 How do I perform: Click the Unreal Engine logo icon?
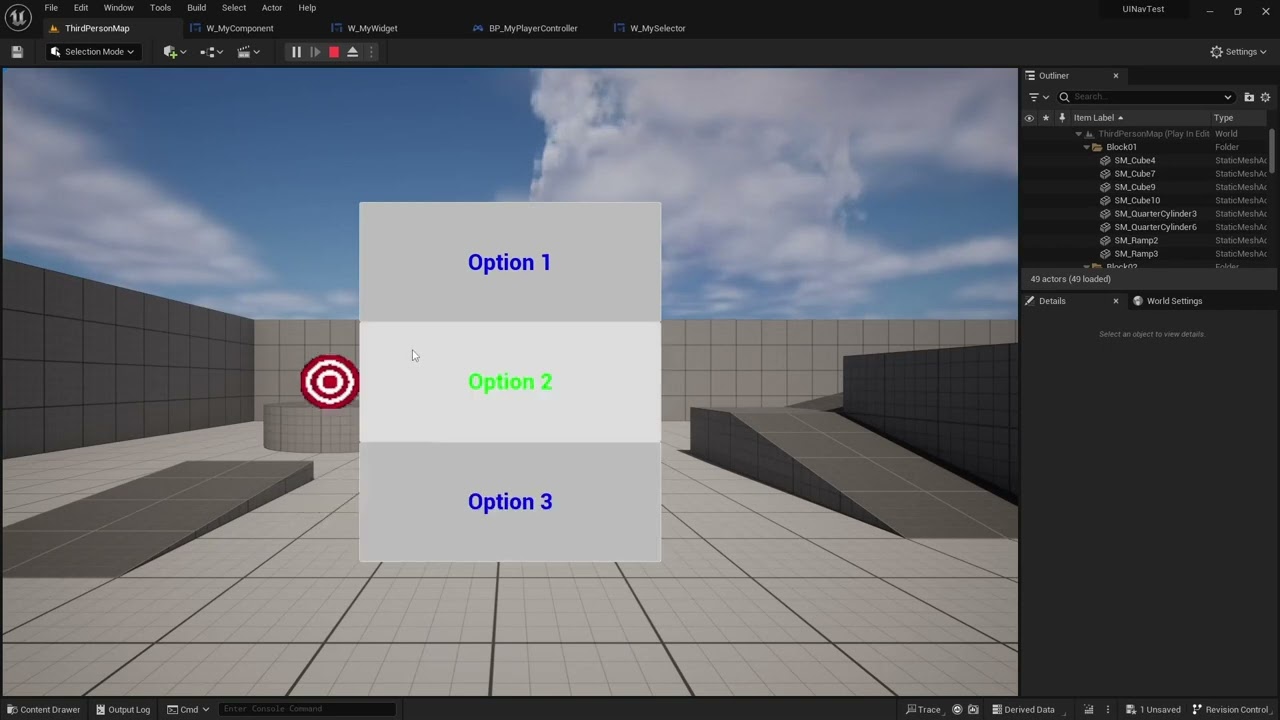tap(18, 17)
